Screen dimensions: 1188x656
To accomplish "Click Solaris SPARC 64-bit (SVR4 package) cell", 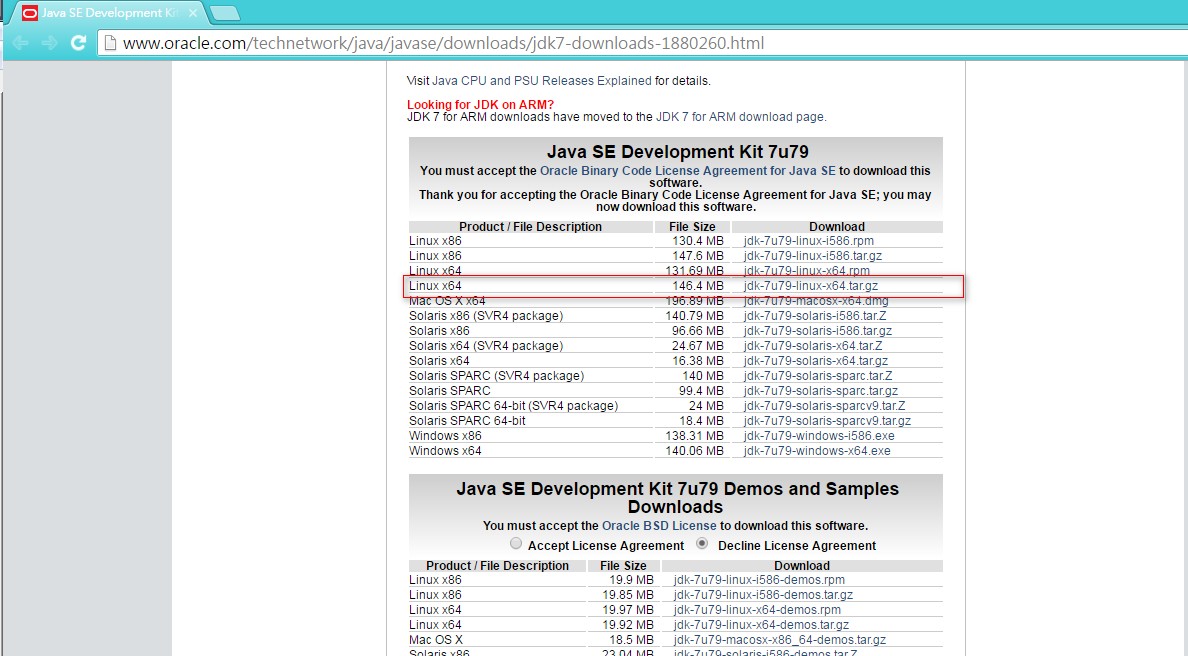I will pos(530,406).
